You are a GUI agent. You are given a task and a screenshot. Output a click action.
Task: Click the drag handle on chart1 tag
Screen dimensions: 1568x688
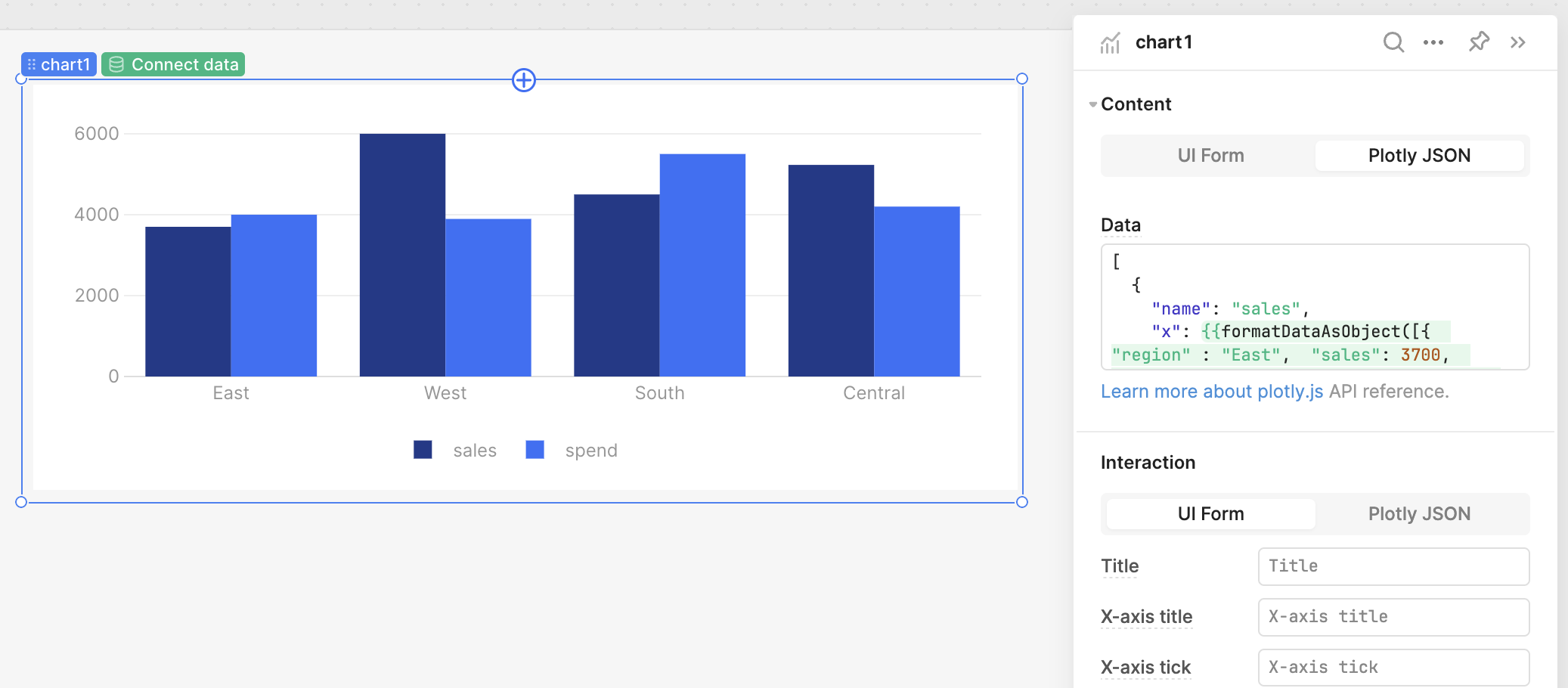(32, 65)
